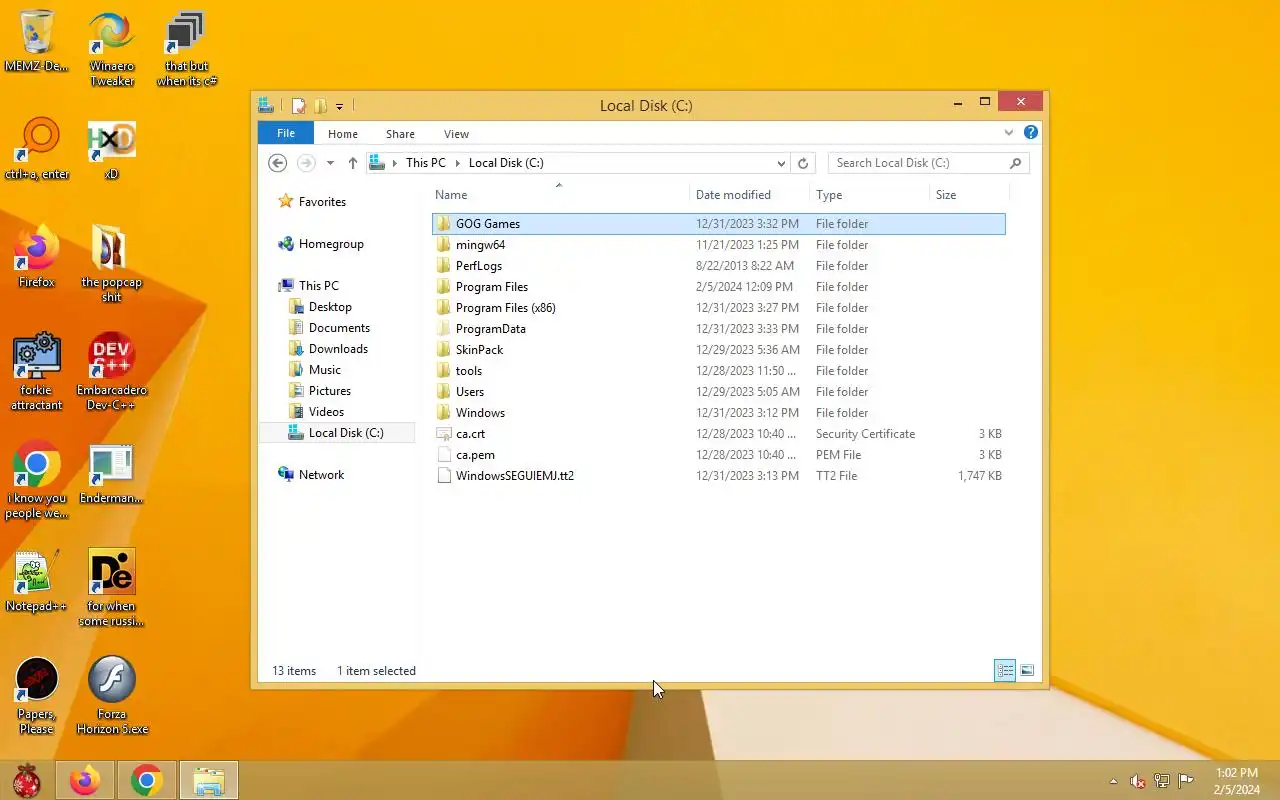The height and width of the screenshot is (800, 1280).
Task: Click This PC in the address breadcrumb
Action: click(426, 163)
